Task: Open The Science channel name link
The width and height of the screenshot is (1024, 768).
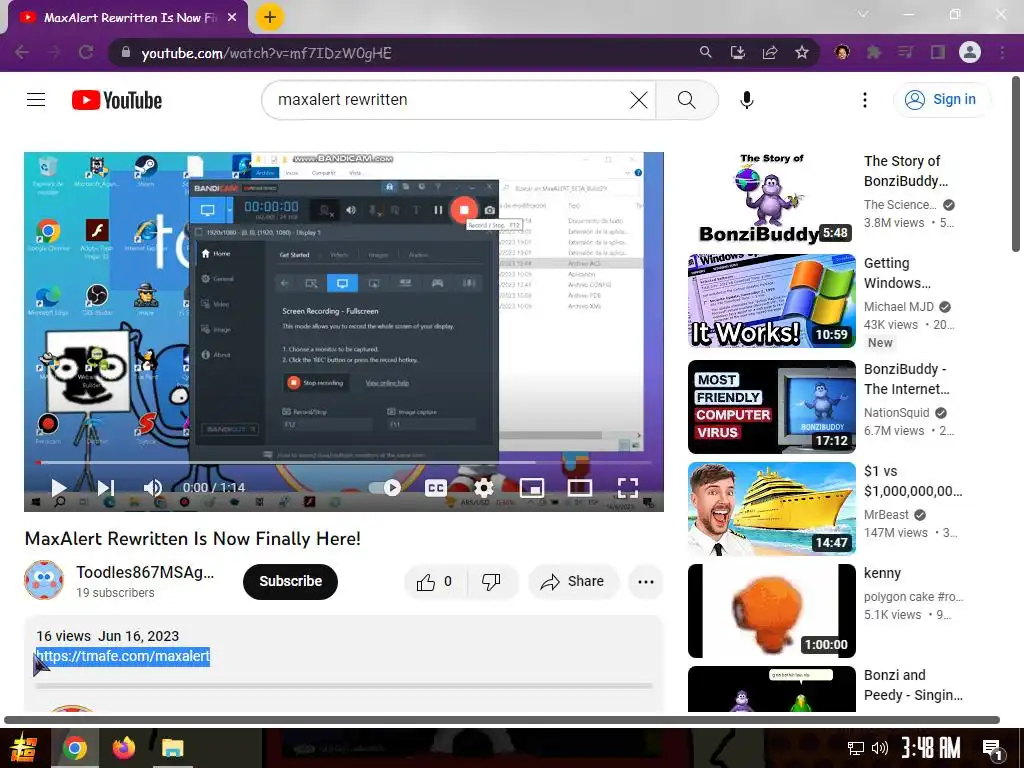Action: pyautogui.click(x=900, y=205)
